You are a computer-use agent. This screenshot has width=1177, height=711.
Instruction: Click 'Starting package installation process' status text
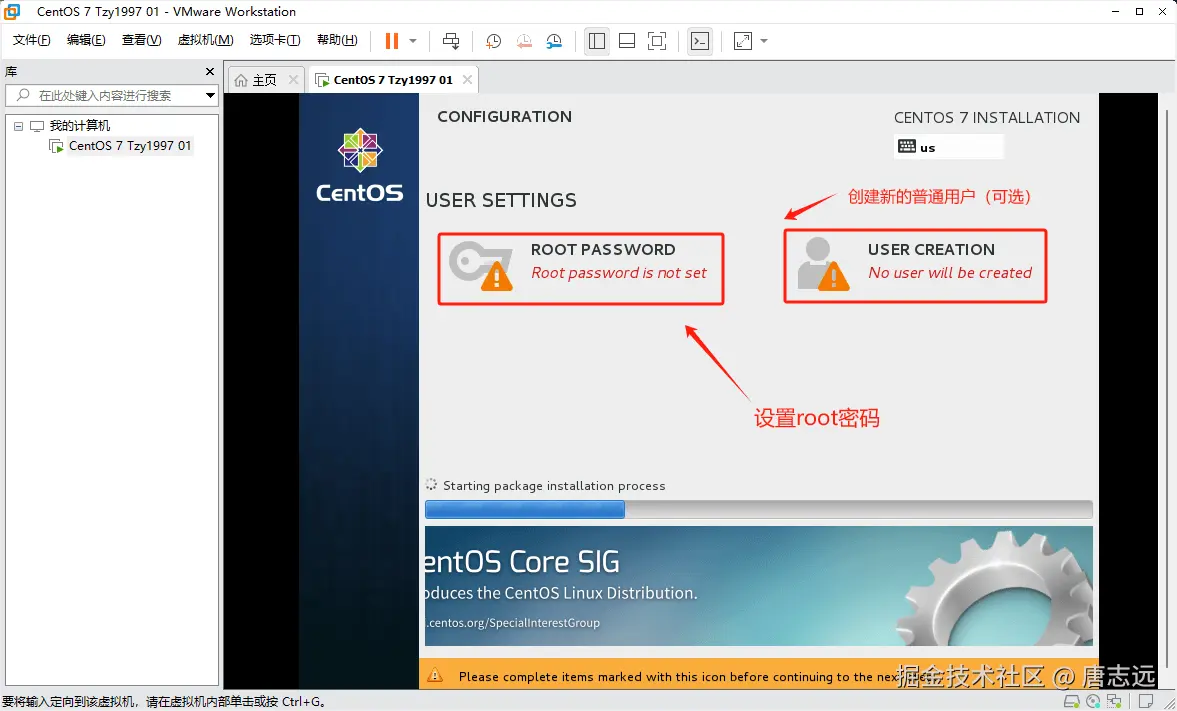pos(554,486)
